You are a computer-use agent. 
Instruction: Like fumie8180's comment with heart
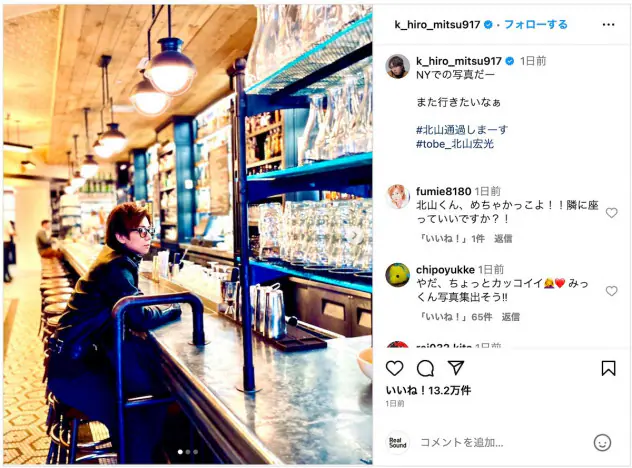[611, 212]
